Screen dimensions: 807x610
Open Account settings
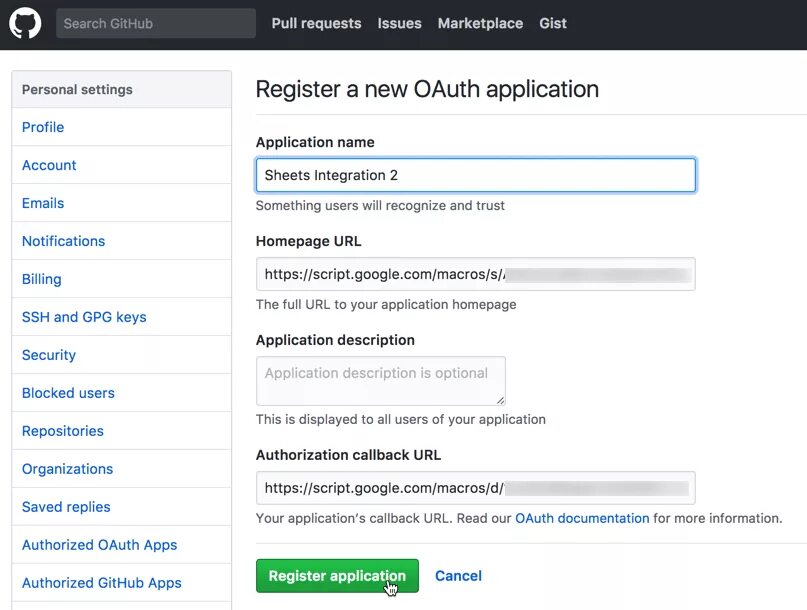pyautogui.click(x=48, y=165)
